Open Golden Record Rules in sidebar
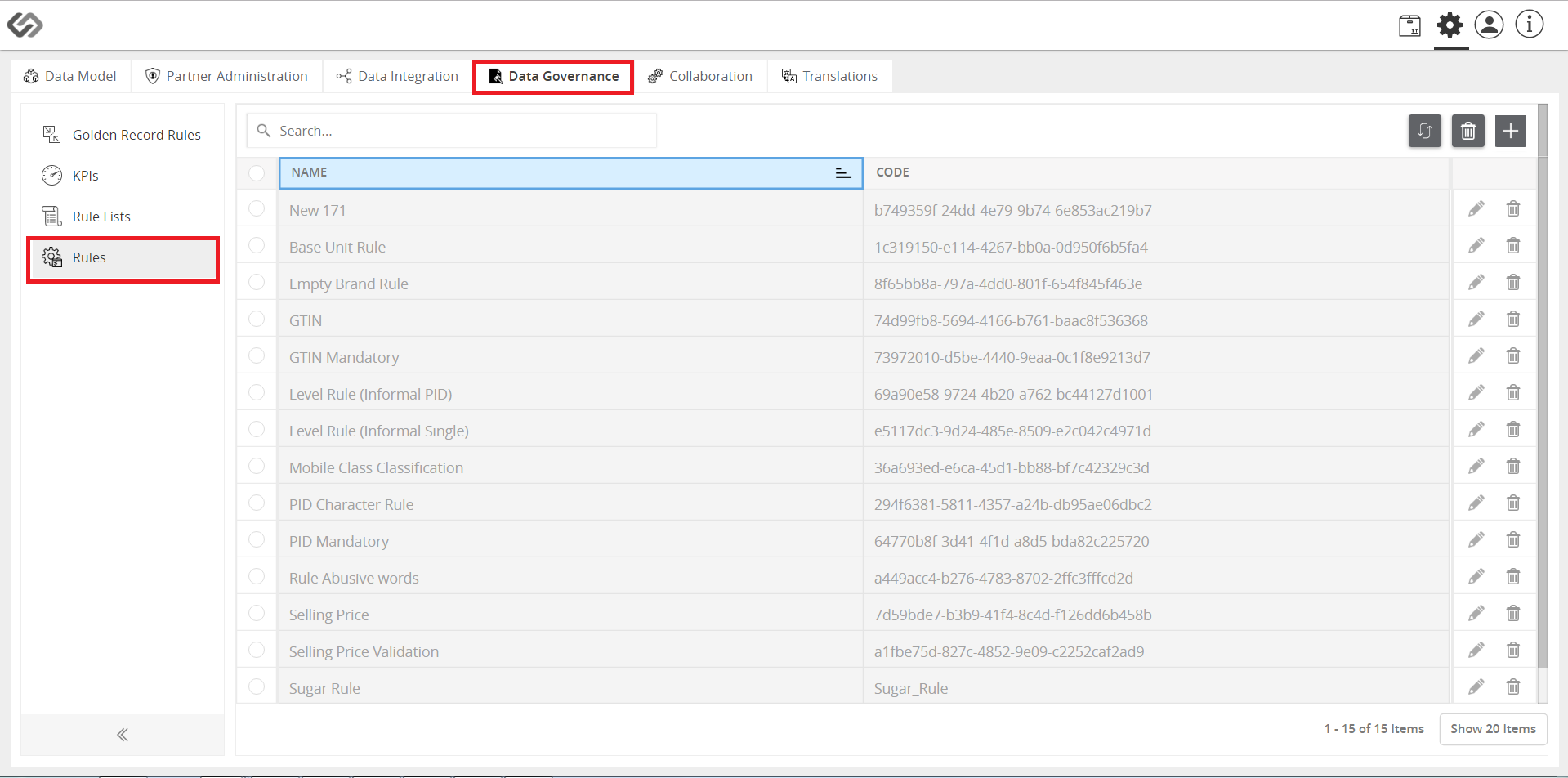 pyautogui.click(x=123, y=135)
